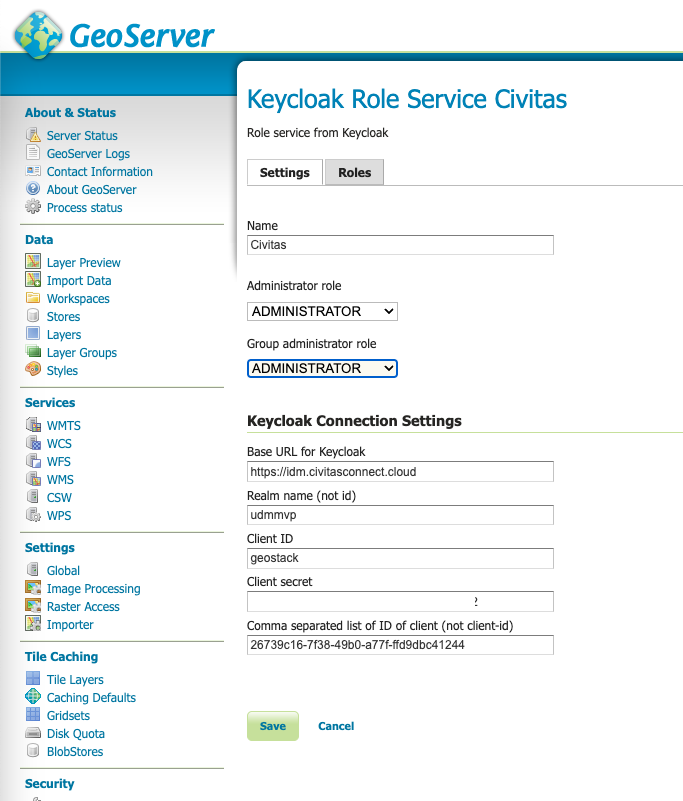Open the Server Status link
The height and width of the screenshot is (801, 683).
pos(82,135)
